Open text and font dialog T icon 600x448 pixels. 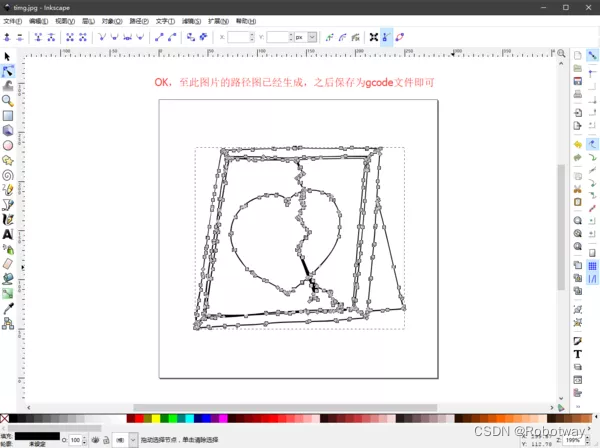(578, 354)
